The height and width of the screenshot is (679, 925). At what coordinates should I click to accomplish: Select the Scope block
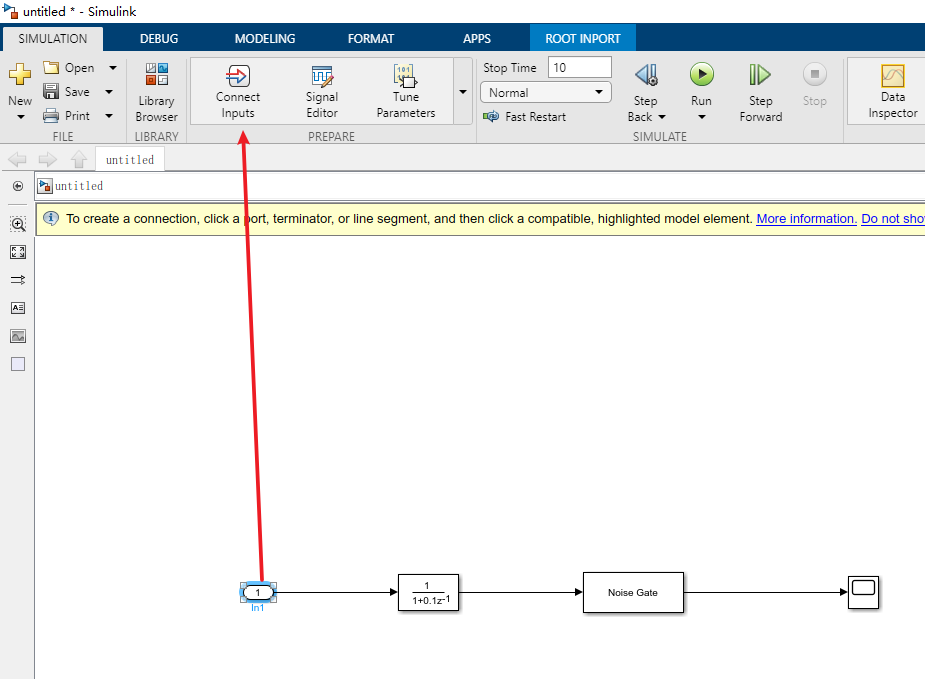coord(863,592)
